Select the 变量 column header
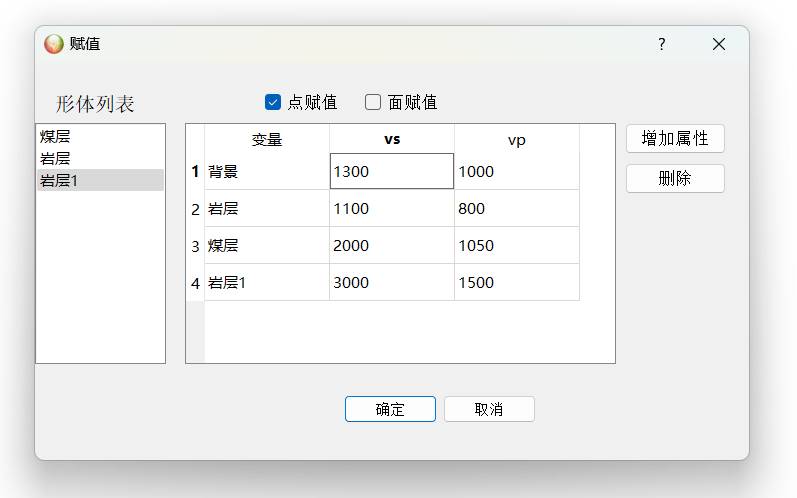 click(x=267, y=139)
